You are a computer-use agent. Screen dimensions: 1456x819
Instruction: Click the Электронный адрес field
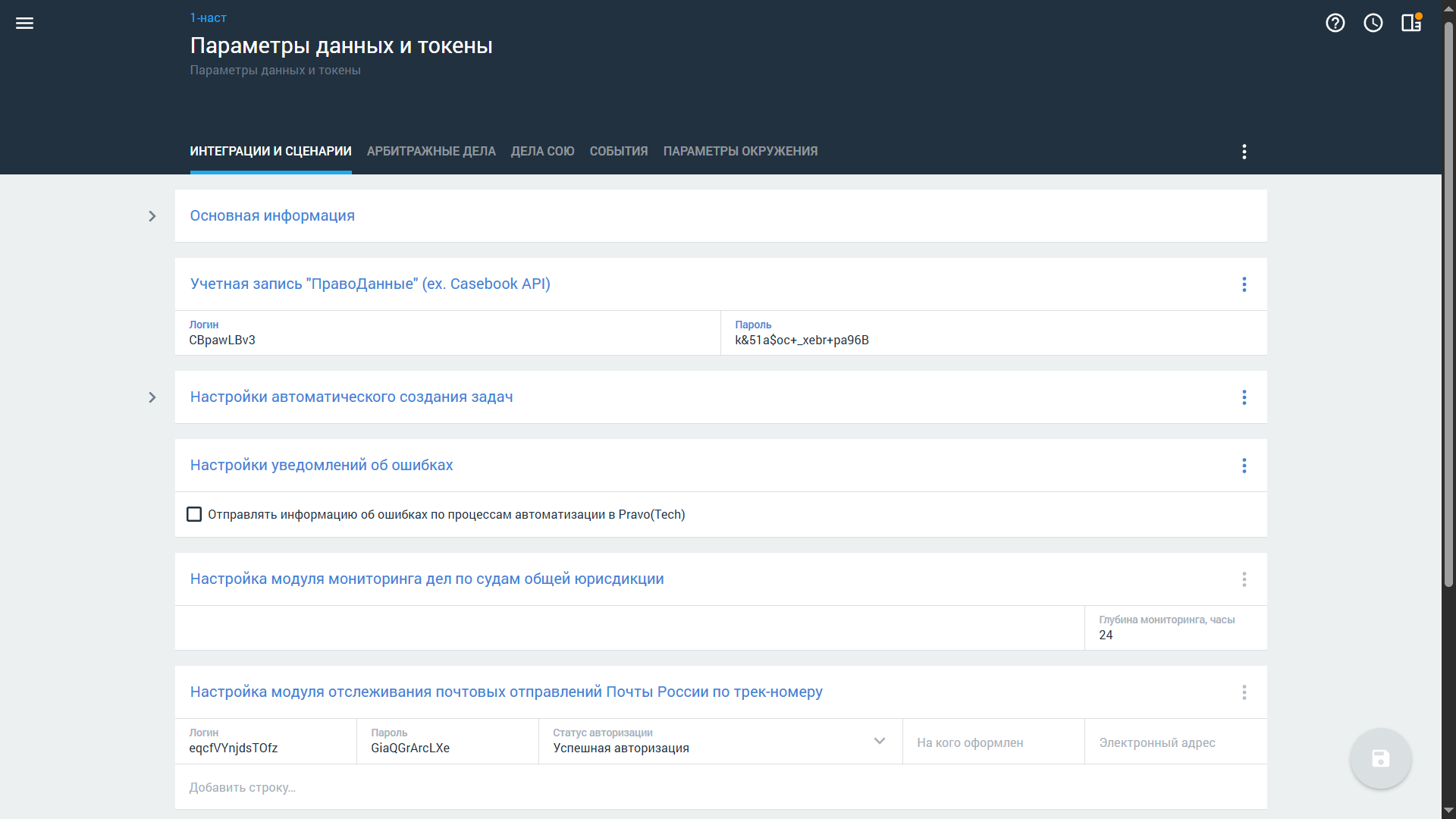[1175, 742]
